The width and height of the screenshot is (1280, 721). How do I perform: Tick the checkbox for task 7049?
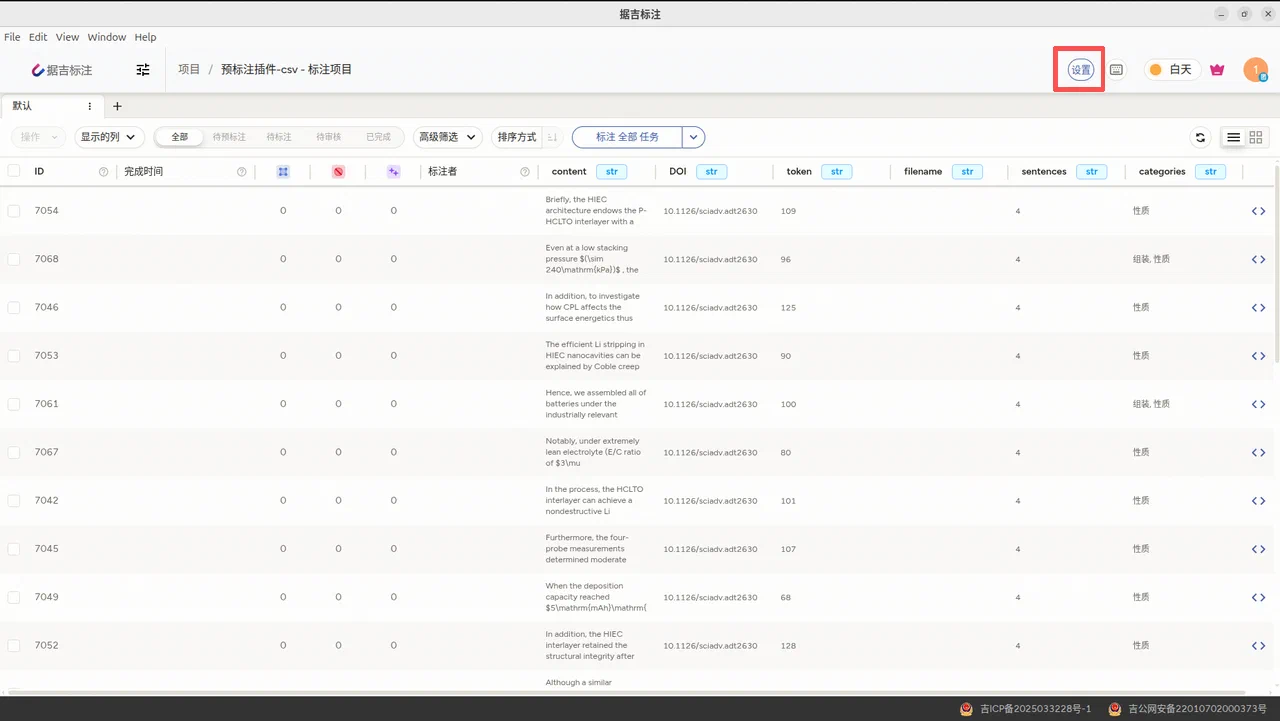tap(14, 597)
